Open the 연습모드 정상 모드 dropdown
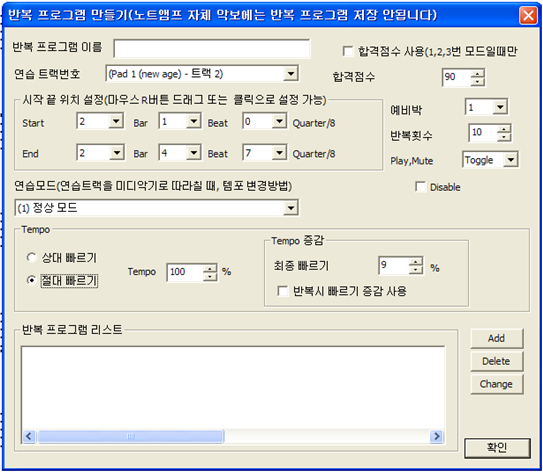The width and height of the screenshot is (543, 475). point(291,208)
